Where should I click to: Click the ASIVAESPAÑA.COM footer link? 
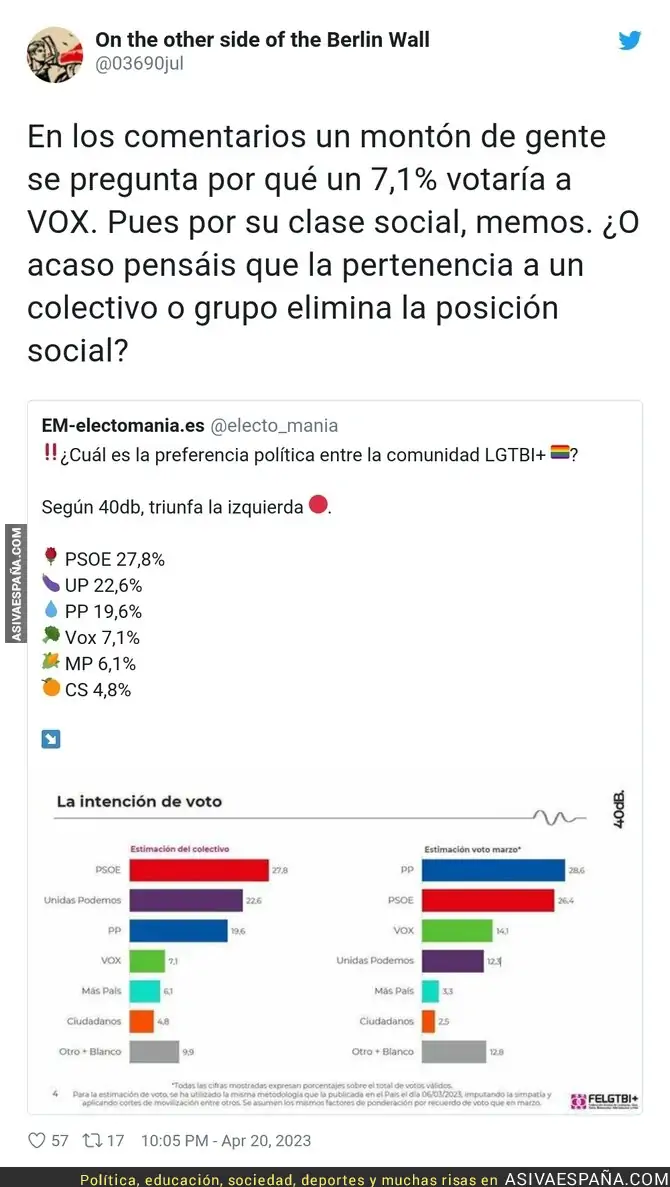coord(584,1177)
